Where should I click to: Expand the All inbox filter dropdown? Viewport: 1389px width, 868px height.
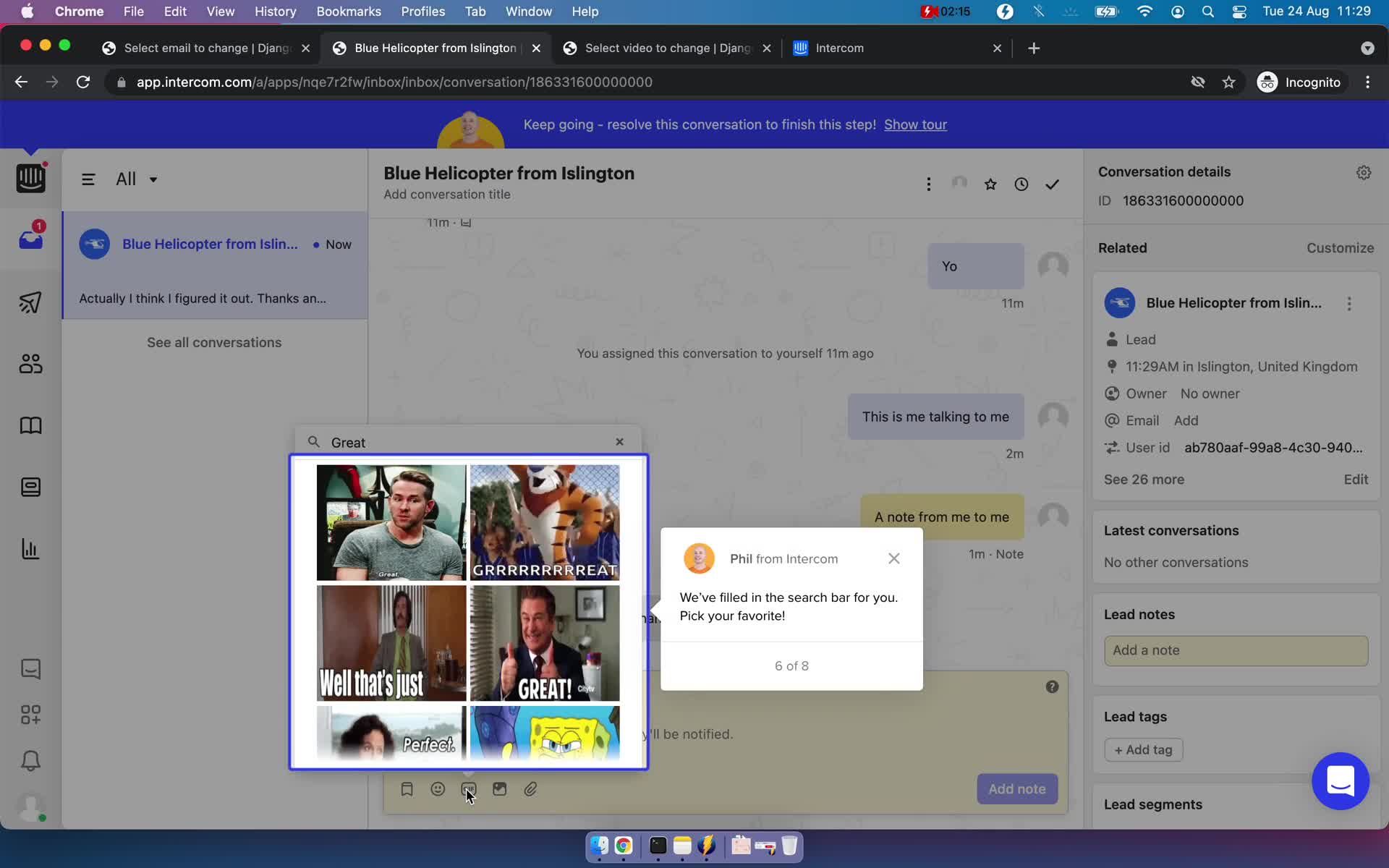point(136,179)
